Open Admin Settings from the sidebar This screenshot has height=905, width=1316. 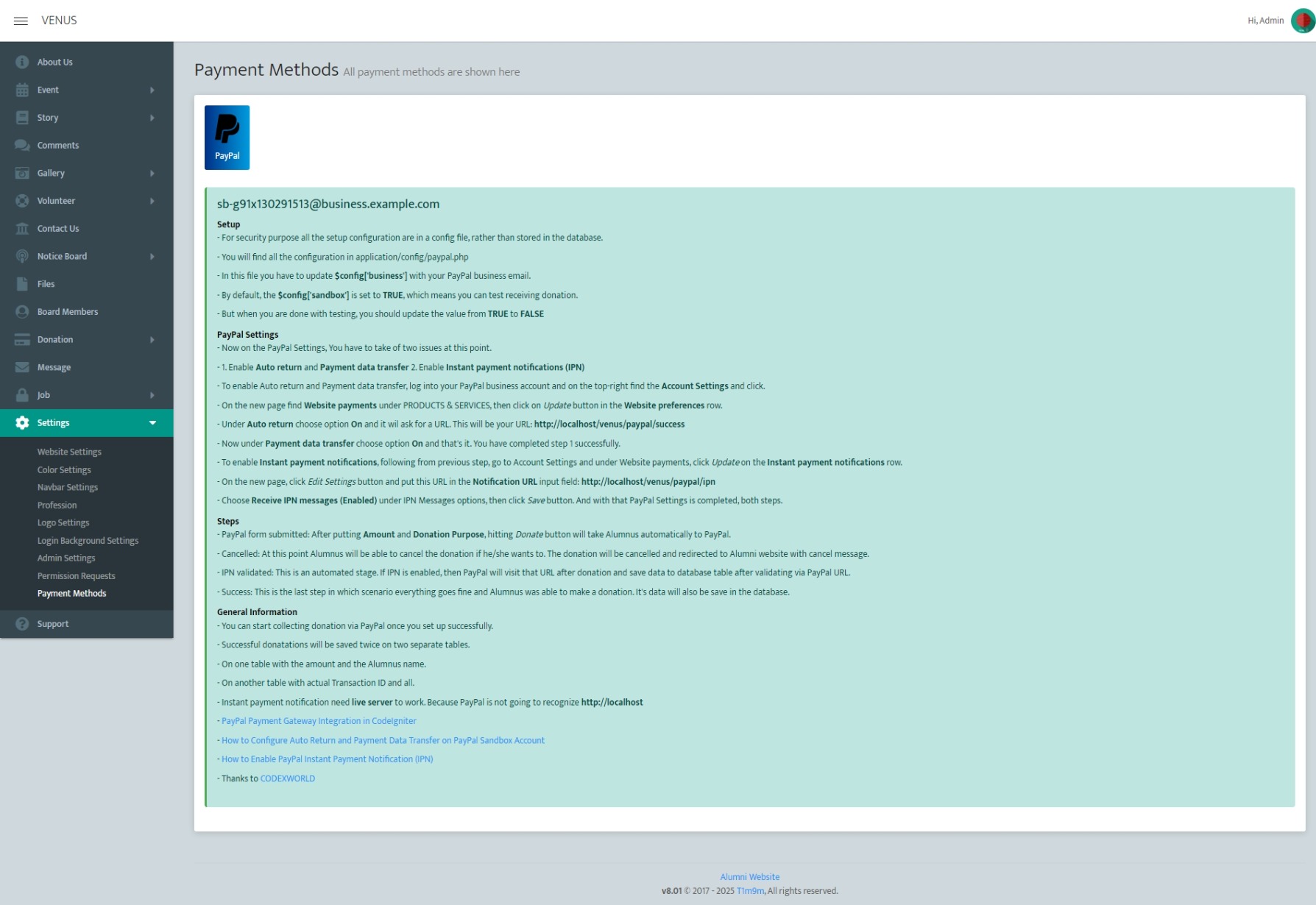[x=66, y=557]
